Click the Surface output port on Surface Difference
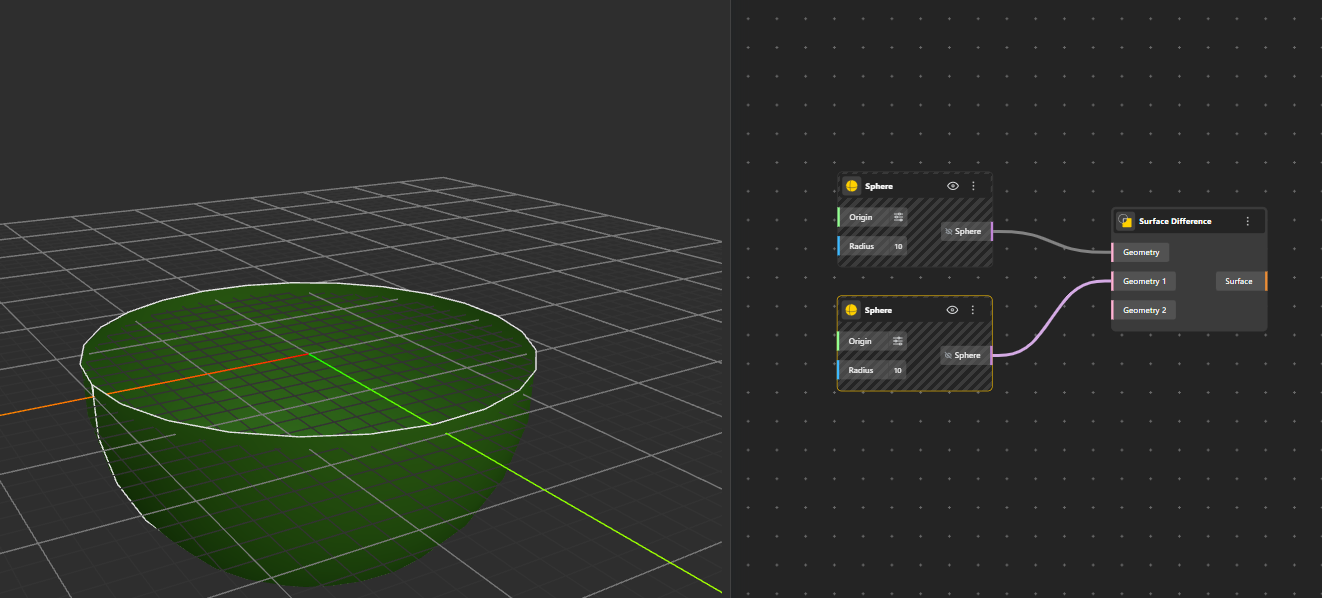The height and width of the screenshot is (598, 1322). [1265, 281]
